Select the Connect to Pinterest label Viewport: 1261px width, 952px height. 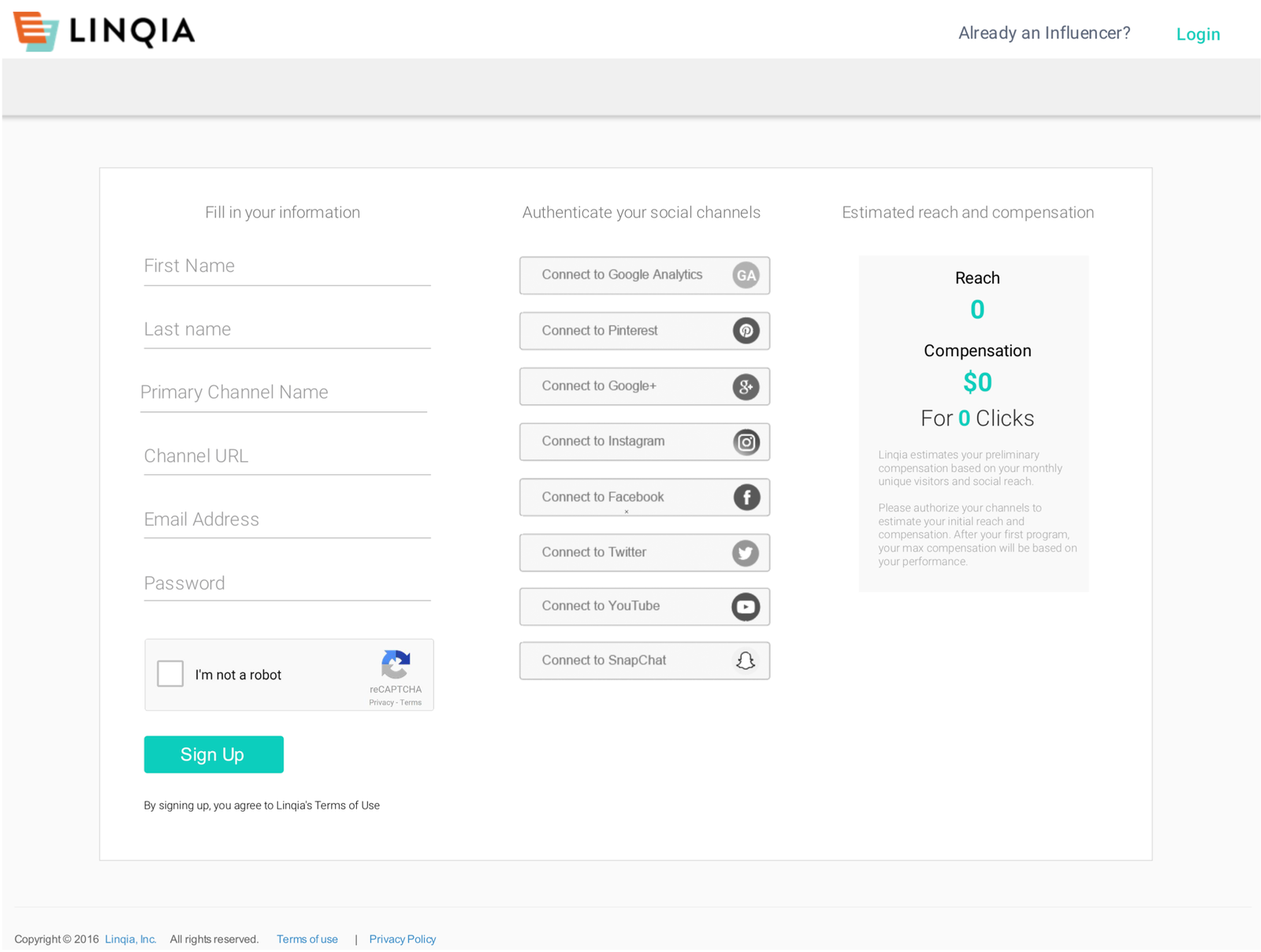[x=600, y=330]
